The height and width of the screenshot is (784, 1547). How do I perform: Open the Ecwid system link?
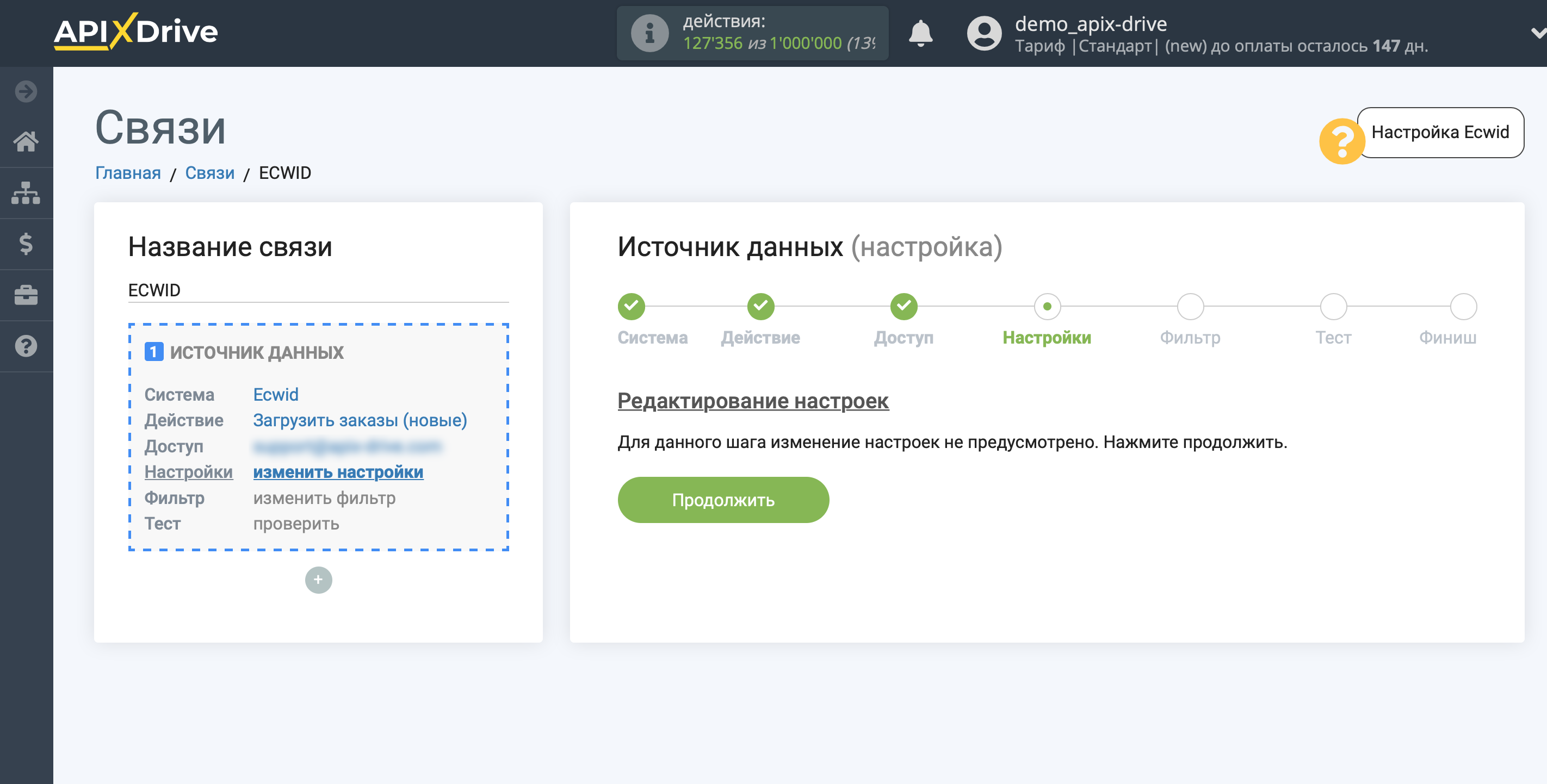pyautogui.click(x=276, y=394)
